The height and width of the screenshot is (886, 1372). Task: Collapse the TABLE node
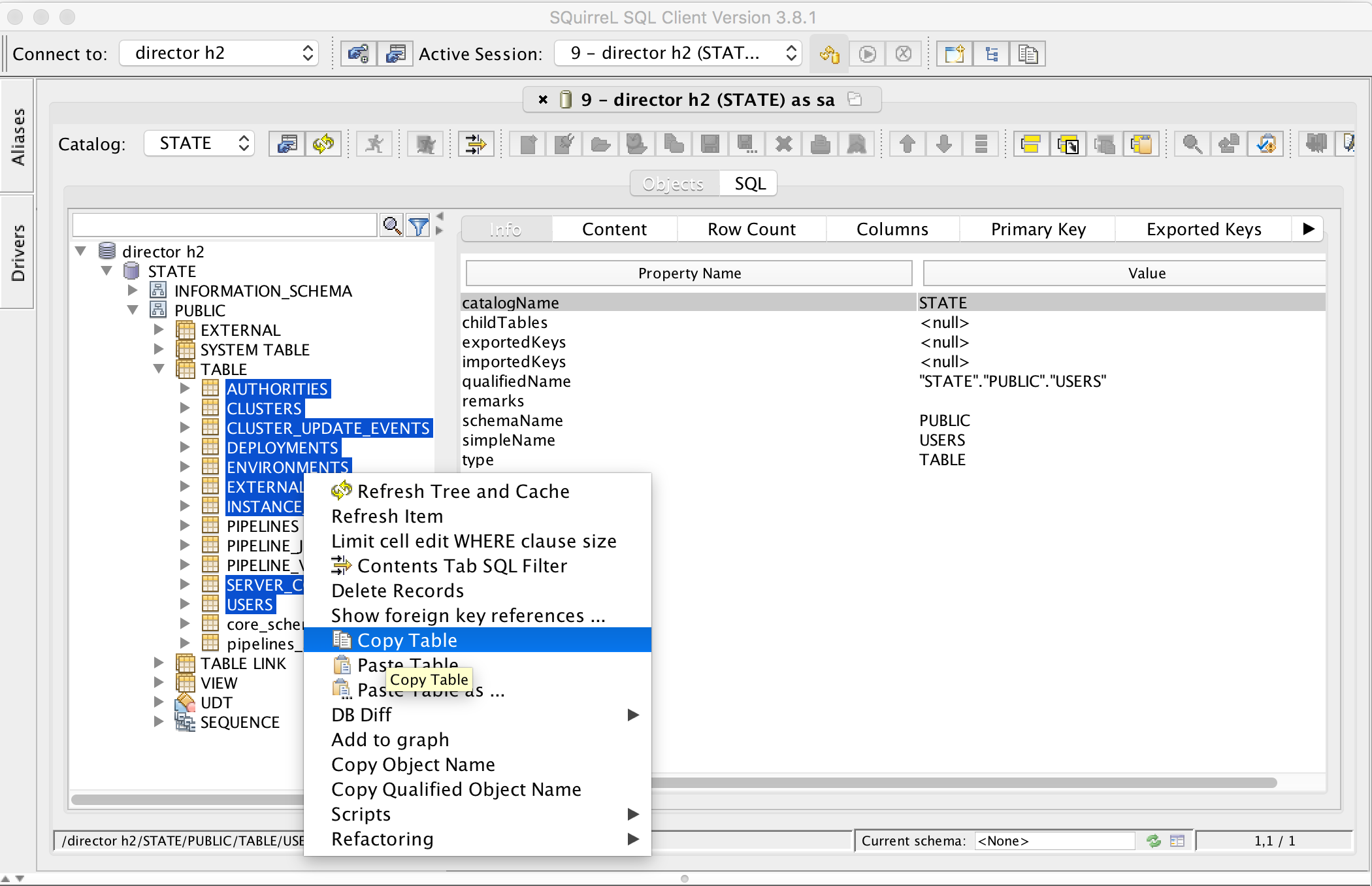[159, 369]
